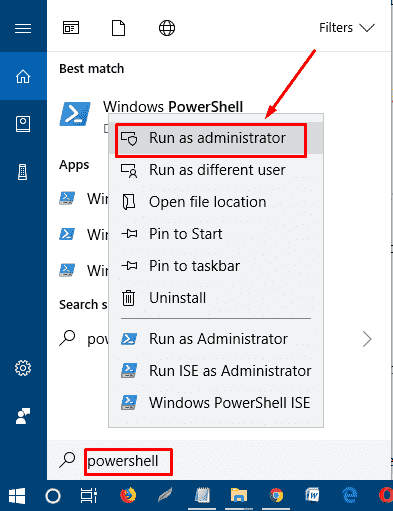The height and width of the screenshot is (511, 393).
Task: Select the Home icon in sidebar
Action: point(23,76)
